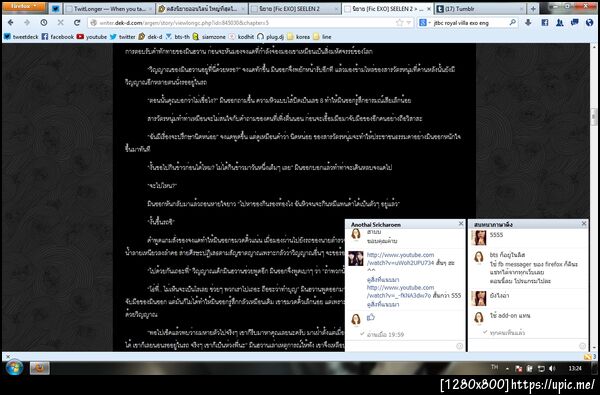Screen dimensions: 600x395
Task: Open twitter bookmark
Action: [x=122, y=37]
